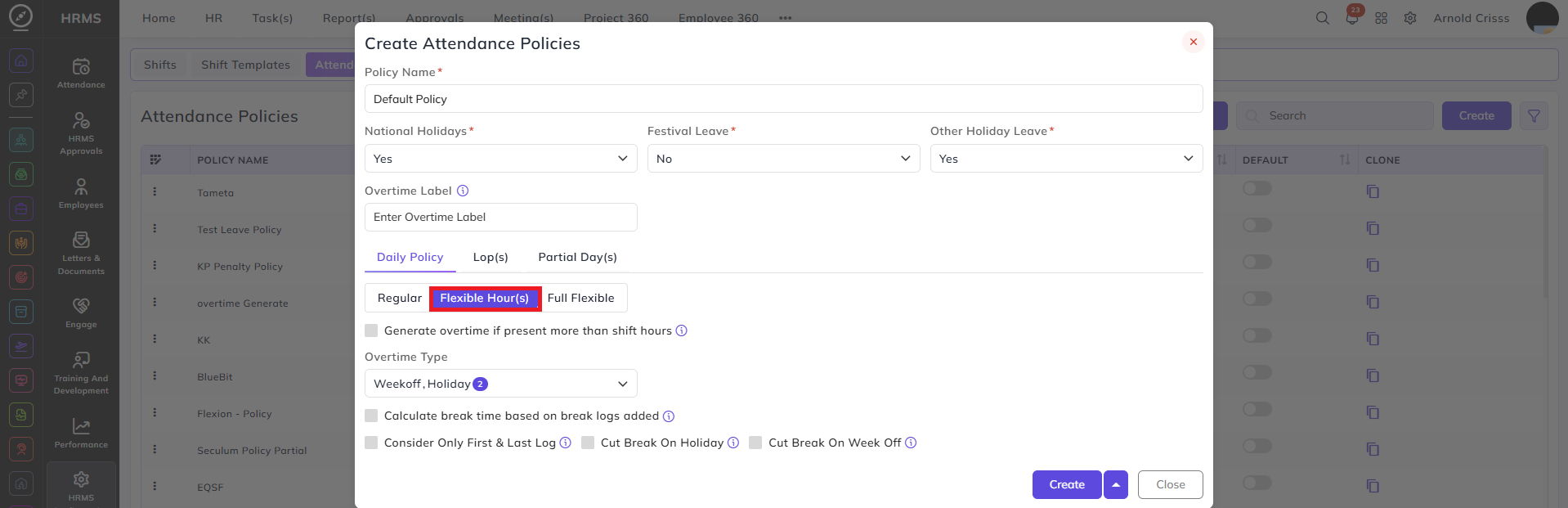Open HRMS Approvals in sidebar

pos(81,133)
